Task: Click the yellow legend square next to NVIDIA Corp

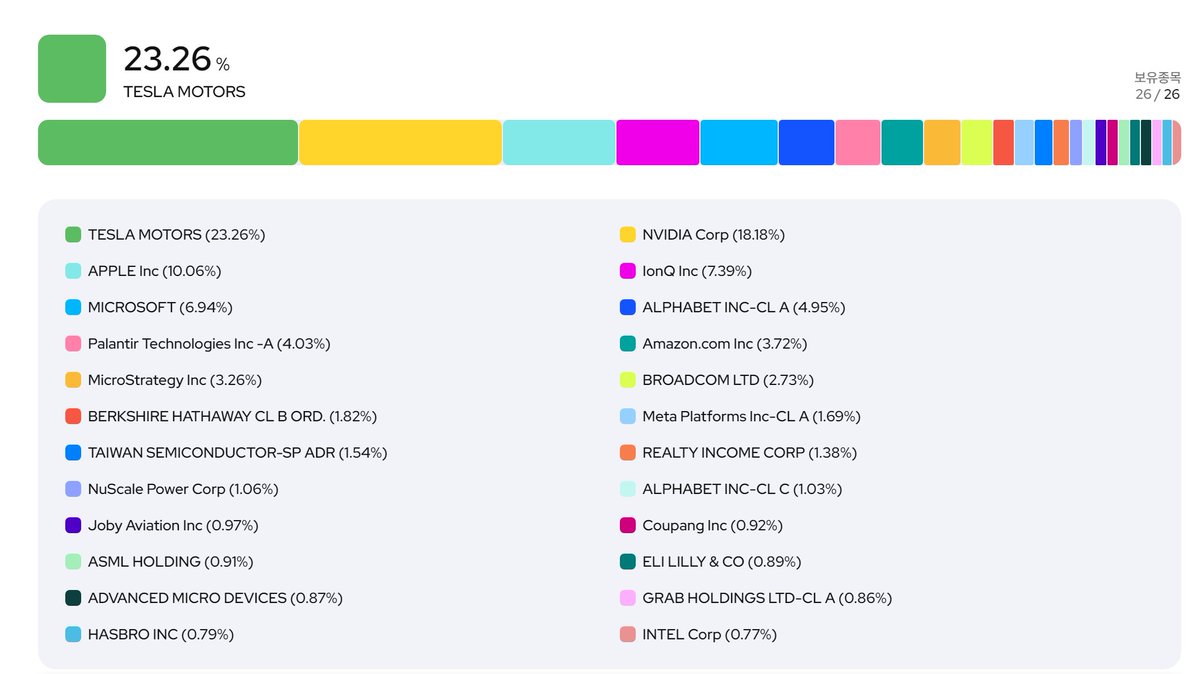Action: tap(628, 235)
